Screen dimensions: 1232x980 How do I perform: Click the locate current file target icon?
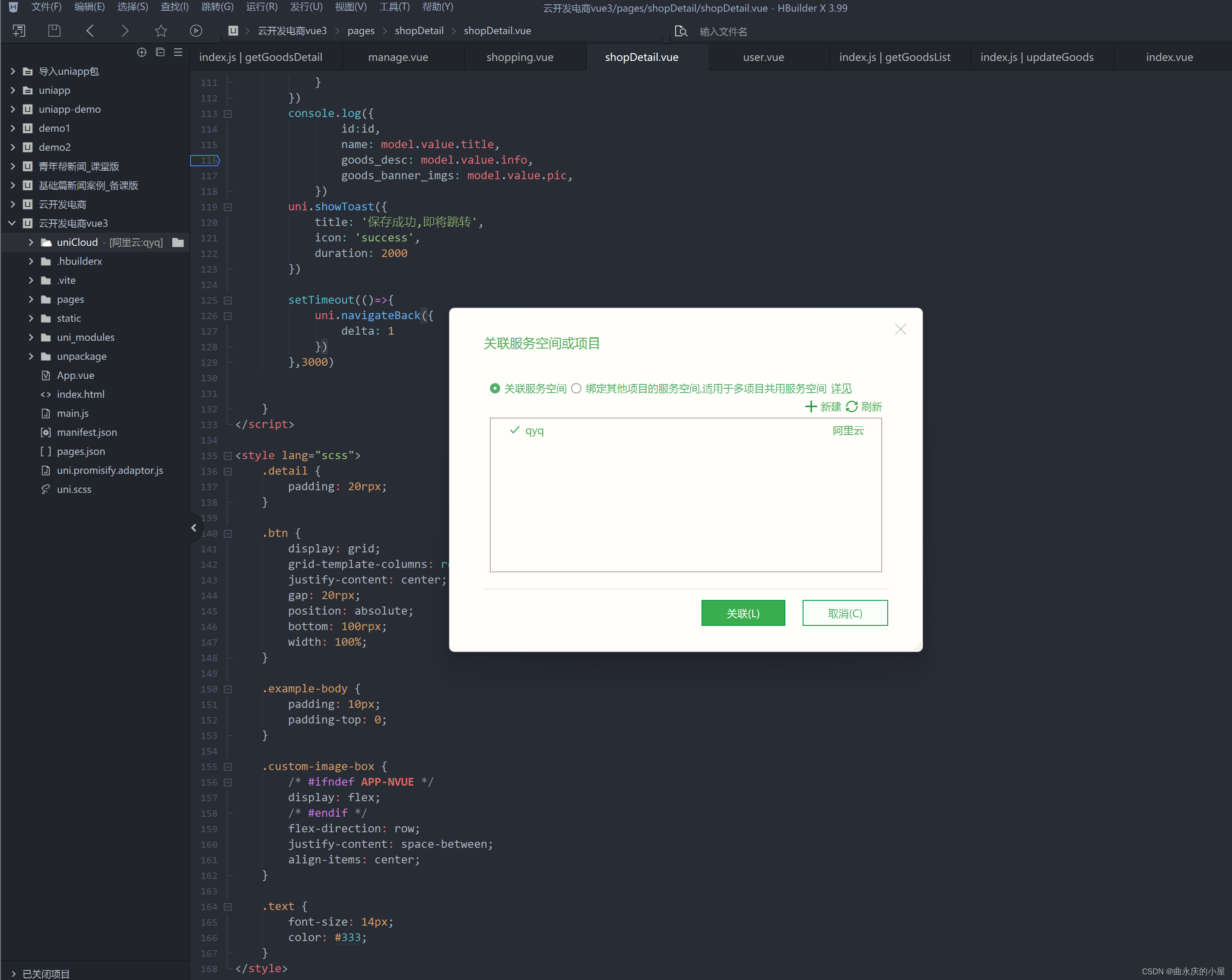point(142,52)
